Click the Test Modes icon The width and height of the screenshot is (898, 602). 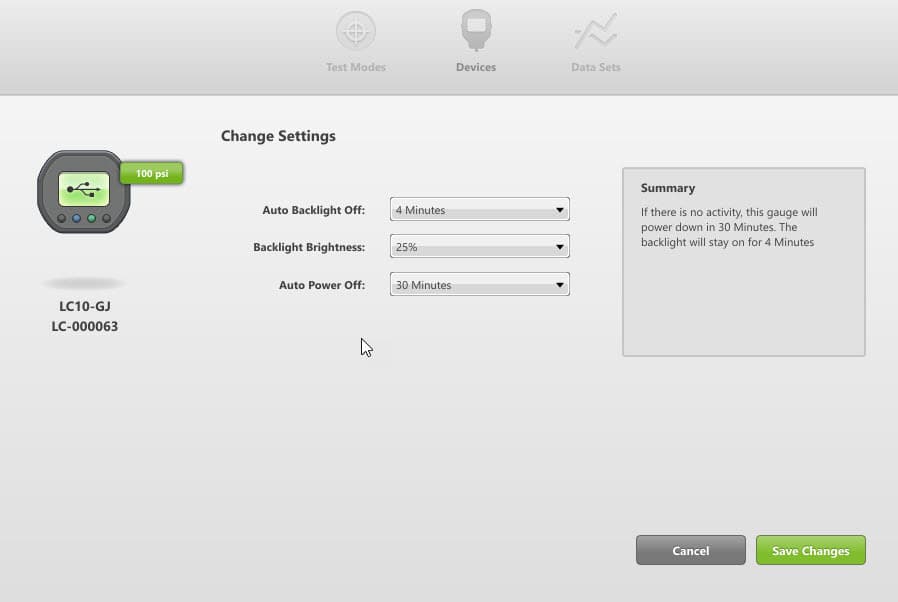click(x=356, y=30)
